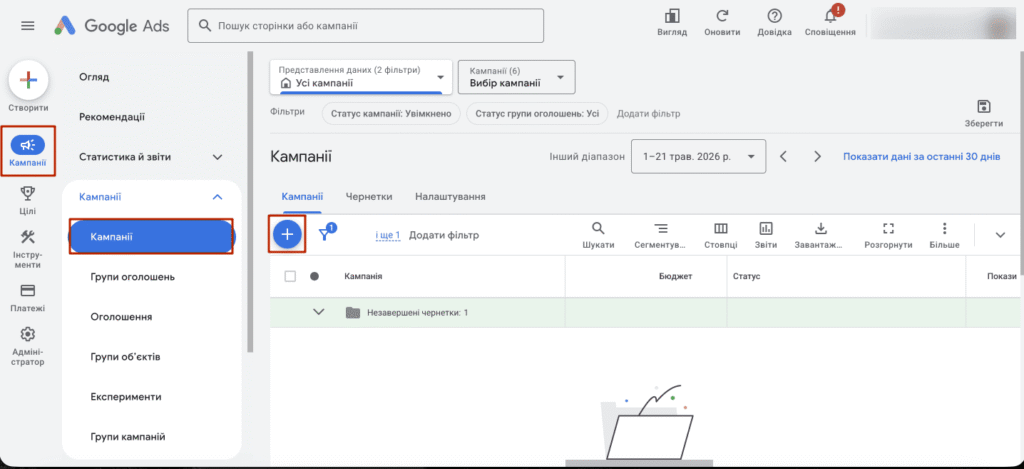
Task: Switch to the Кампанії tab
Action: click(x=302, y=197)
